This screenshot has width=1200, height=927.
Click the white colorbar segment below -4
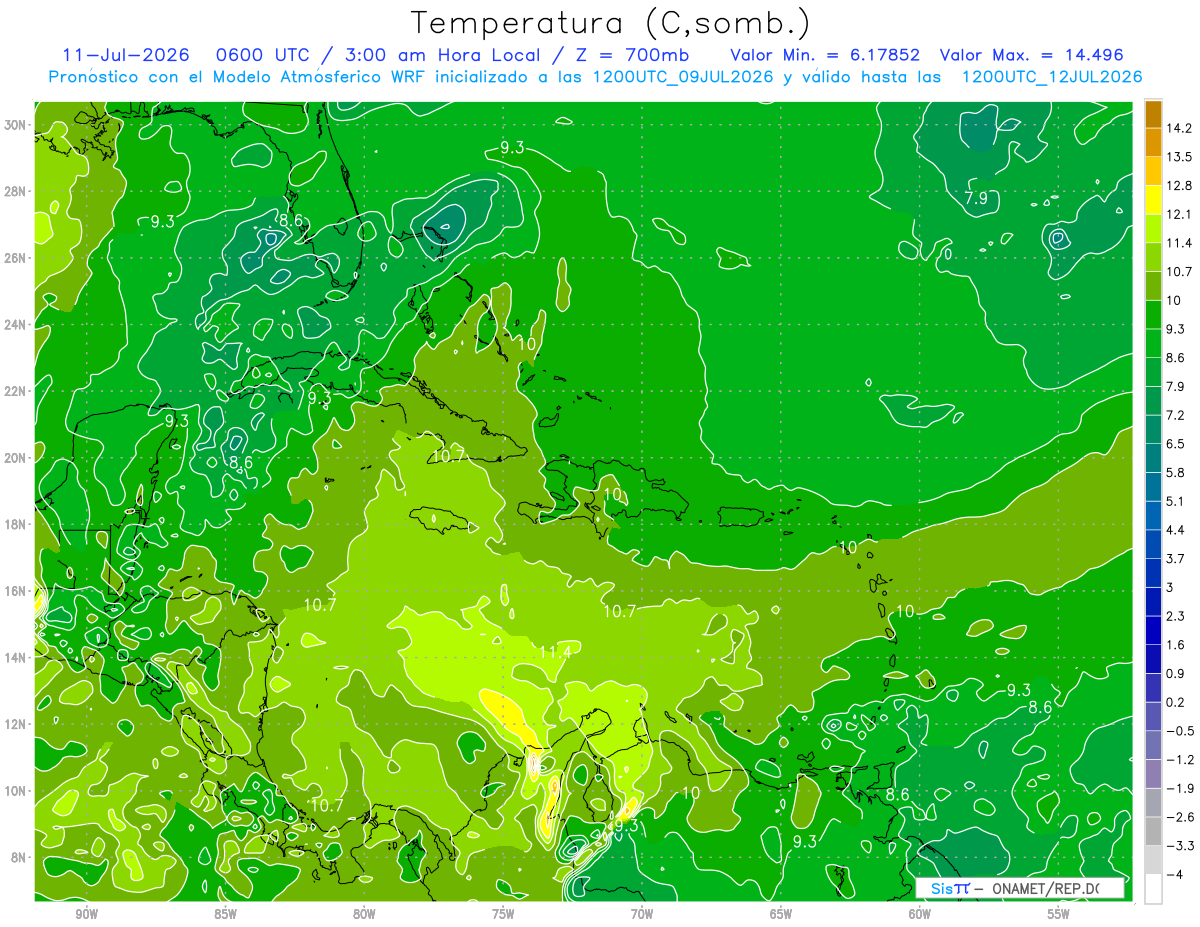click(1153, 888)
